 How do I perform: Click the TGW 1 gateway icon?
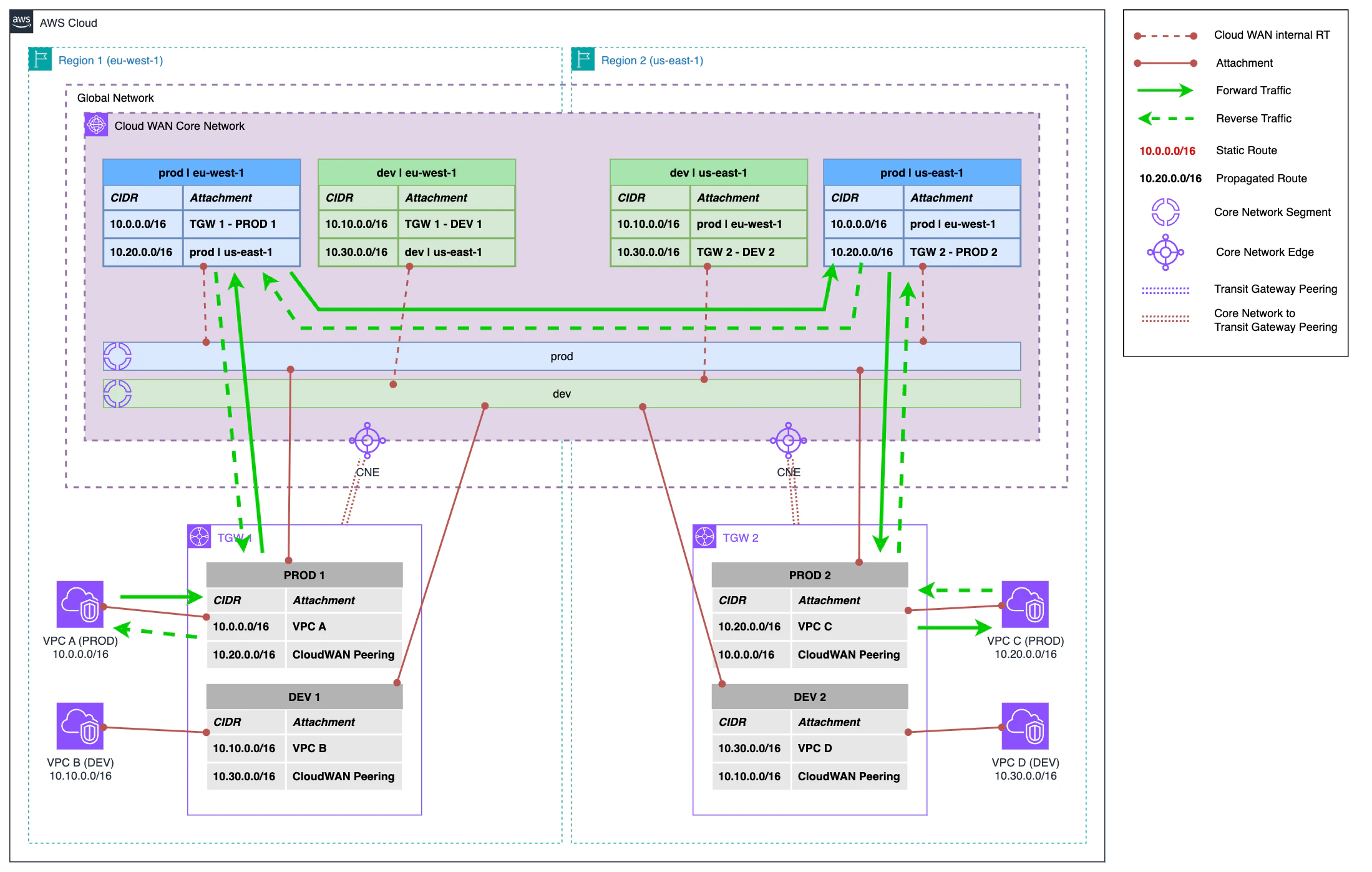click(x=199, y=537)
